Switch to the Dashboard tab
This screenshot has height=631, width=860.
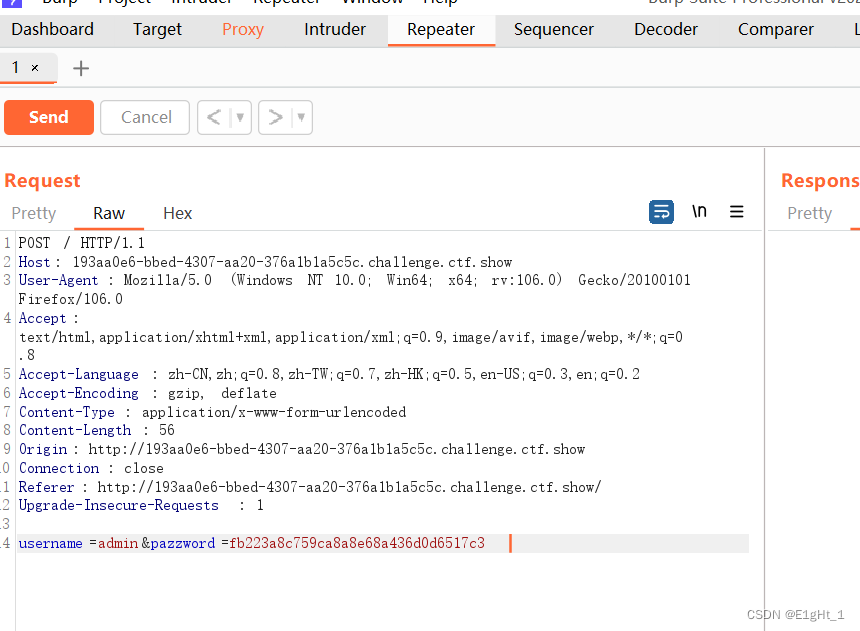[53, 29]
